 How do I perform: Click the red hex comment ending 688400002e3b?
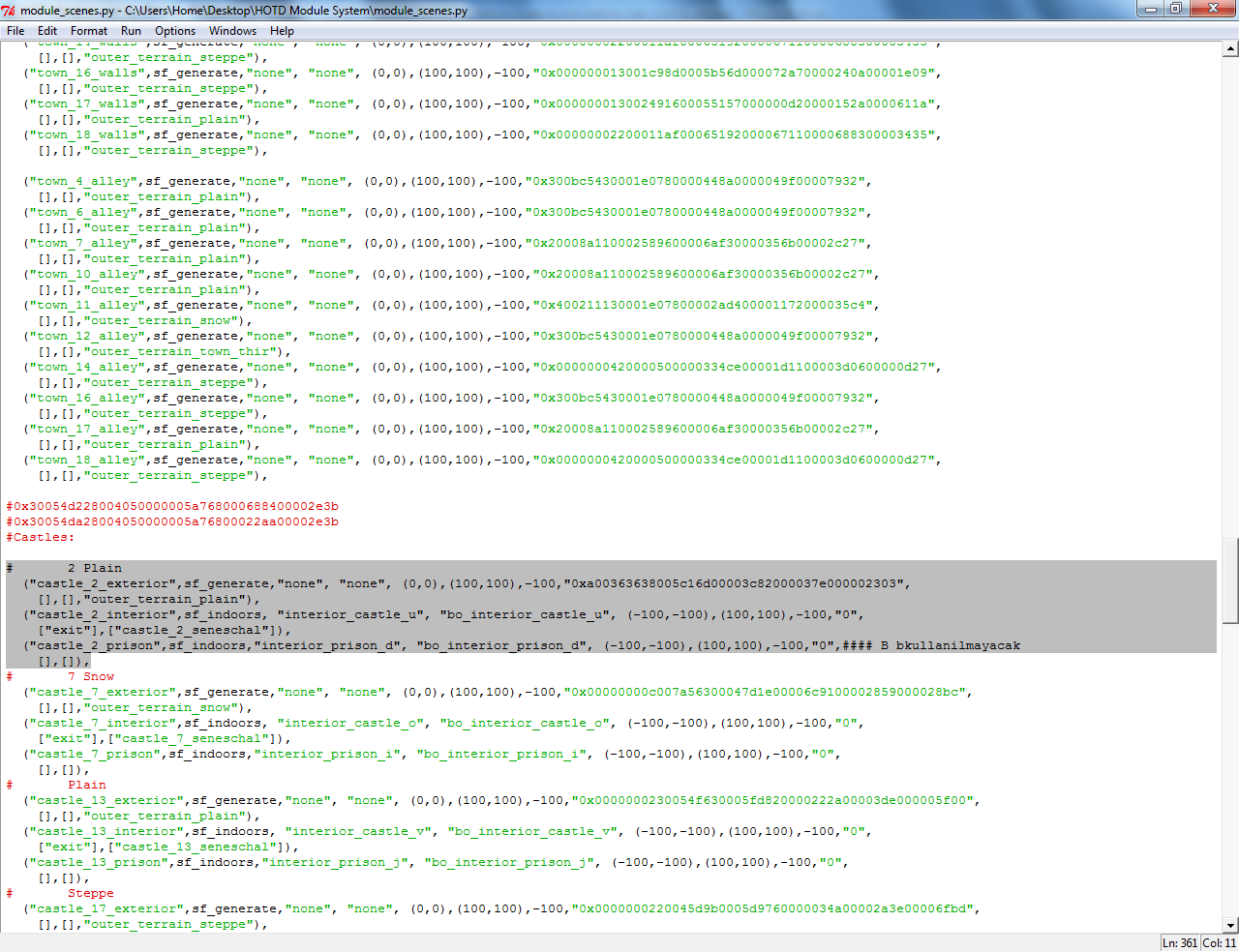pyautogui.click(x=172, y=506)
